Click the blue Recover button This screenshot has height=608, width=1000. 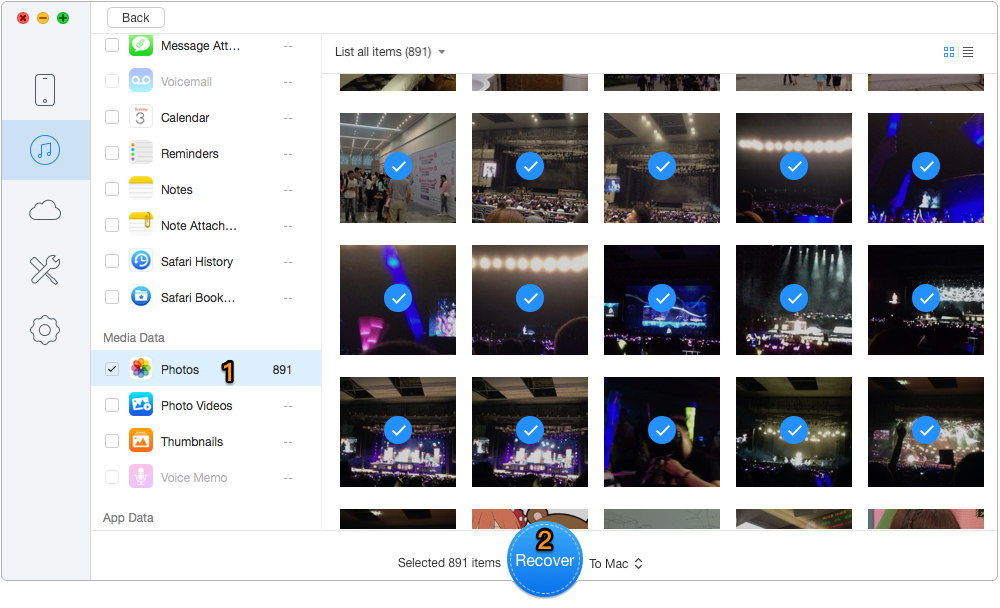pyautogui.click(x=545, y=560)
